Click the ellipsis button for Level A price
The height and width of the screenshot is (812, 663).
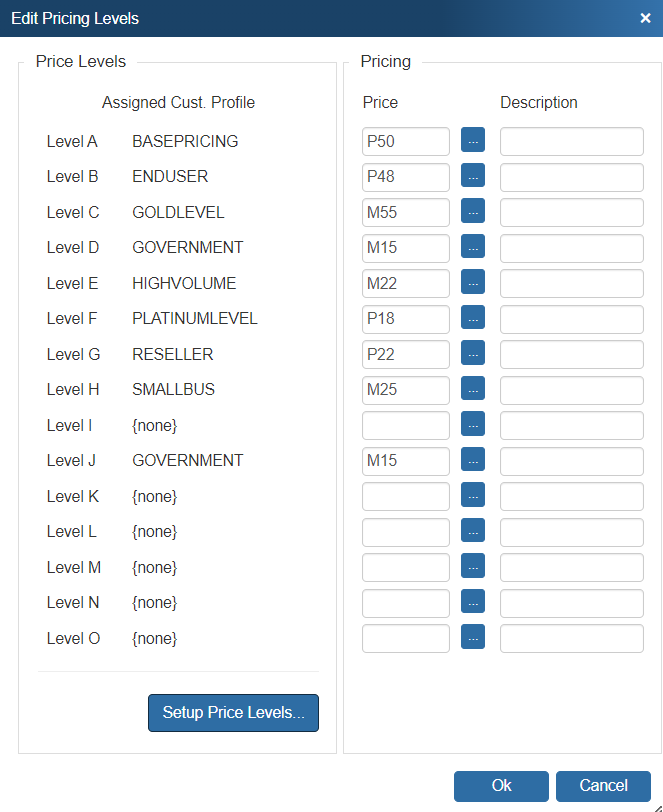(x=472, y=141)
